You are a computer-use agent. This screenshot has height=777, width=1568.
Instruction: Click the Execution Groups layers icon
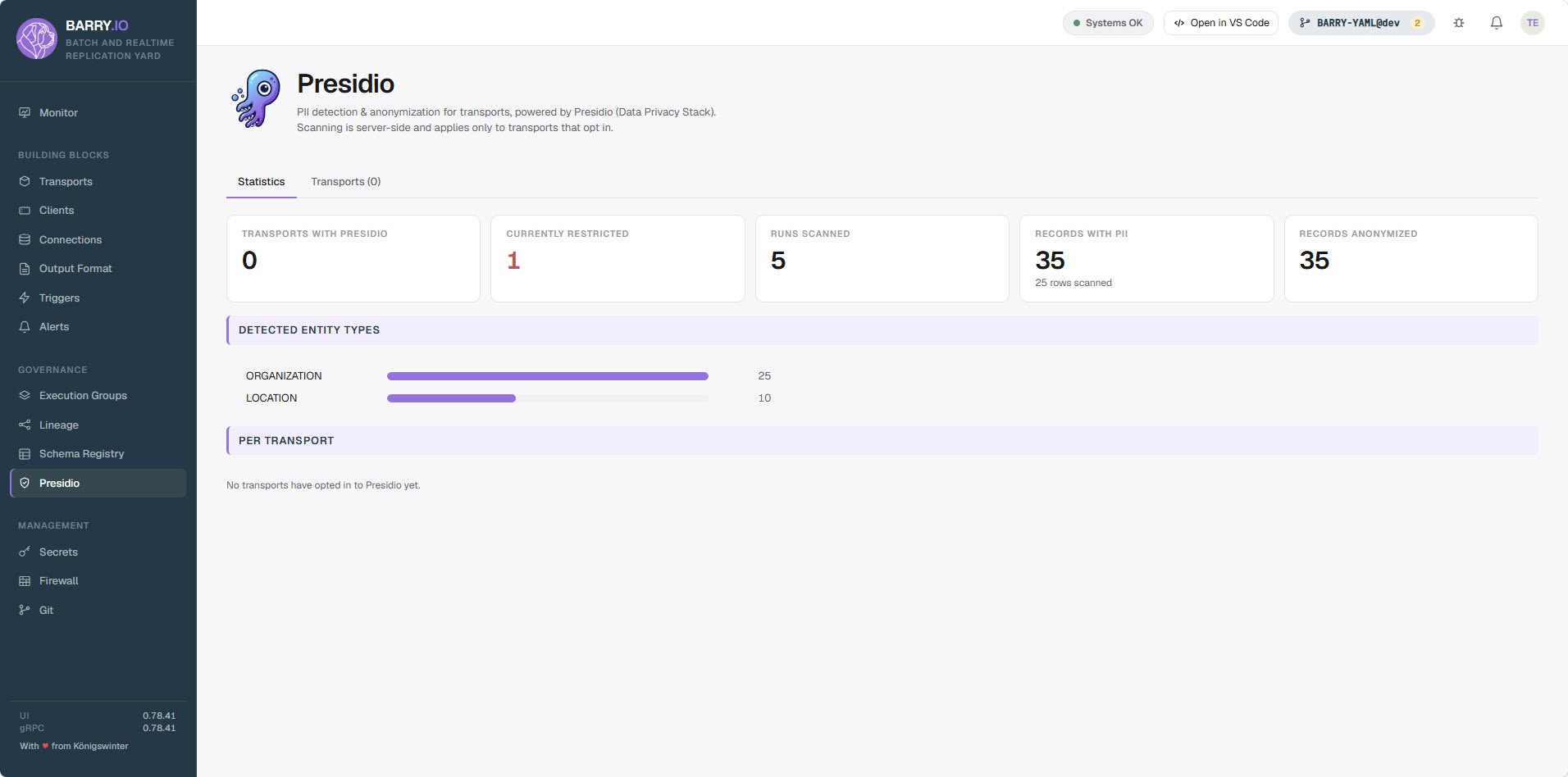(x=25, y=395)
